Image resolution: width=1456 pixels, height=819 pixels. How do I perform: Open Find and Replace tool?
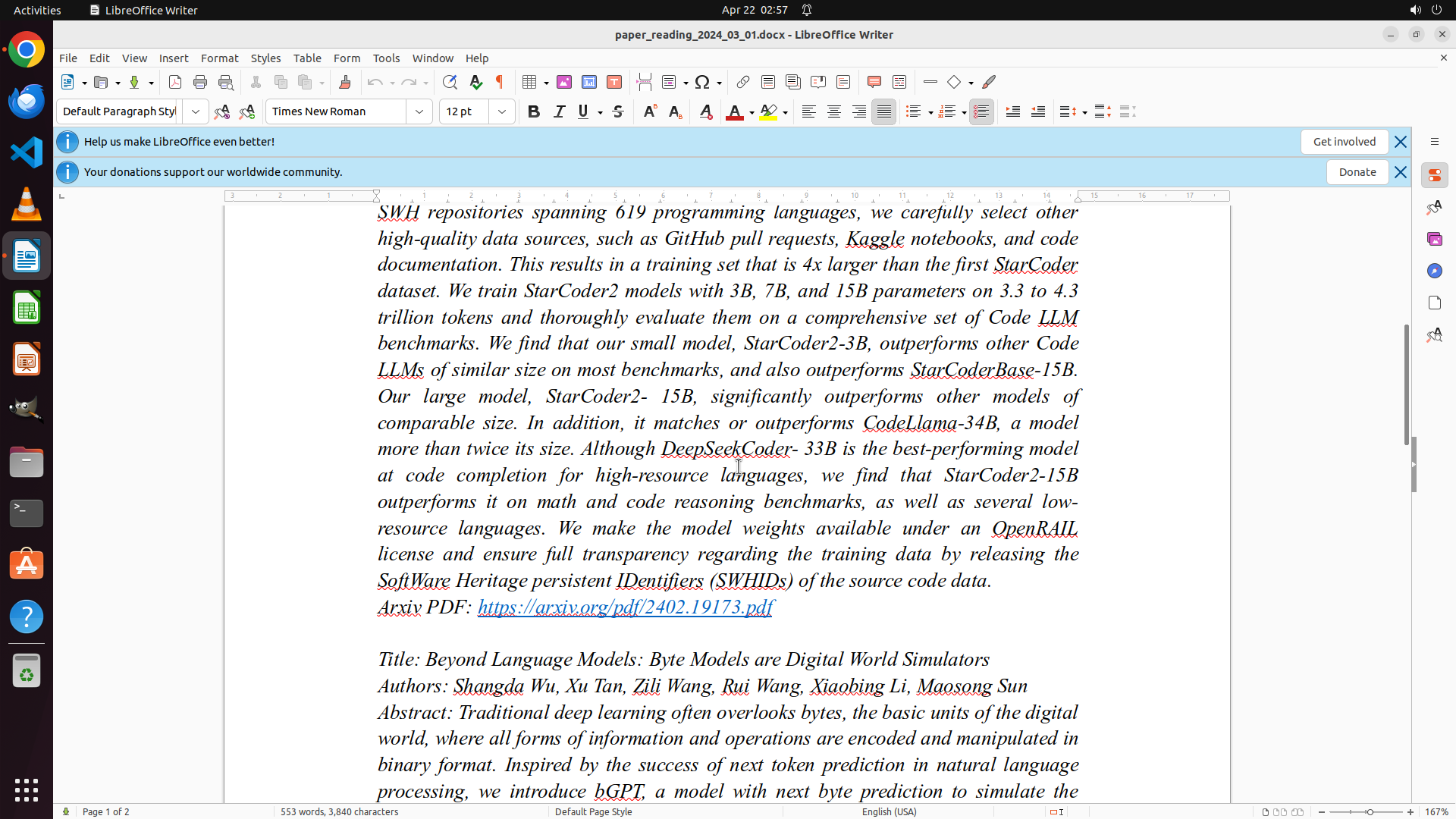[x=450, y=82]
